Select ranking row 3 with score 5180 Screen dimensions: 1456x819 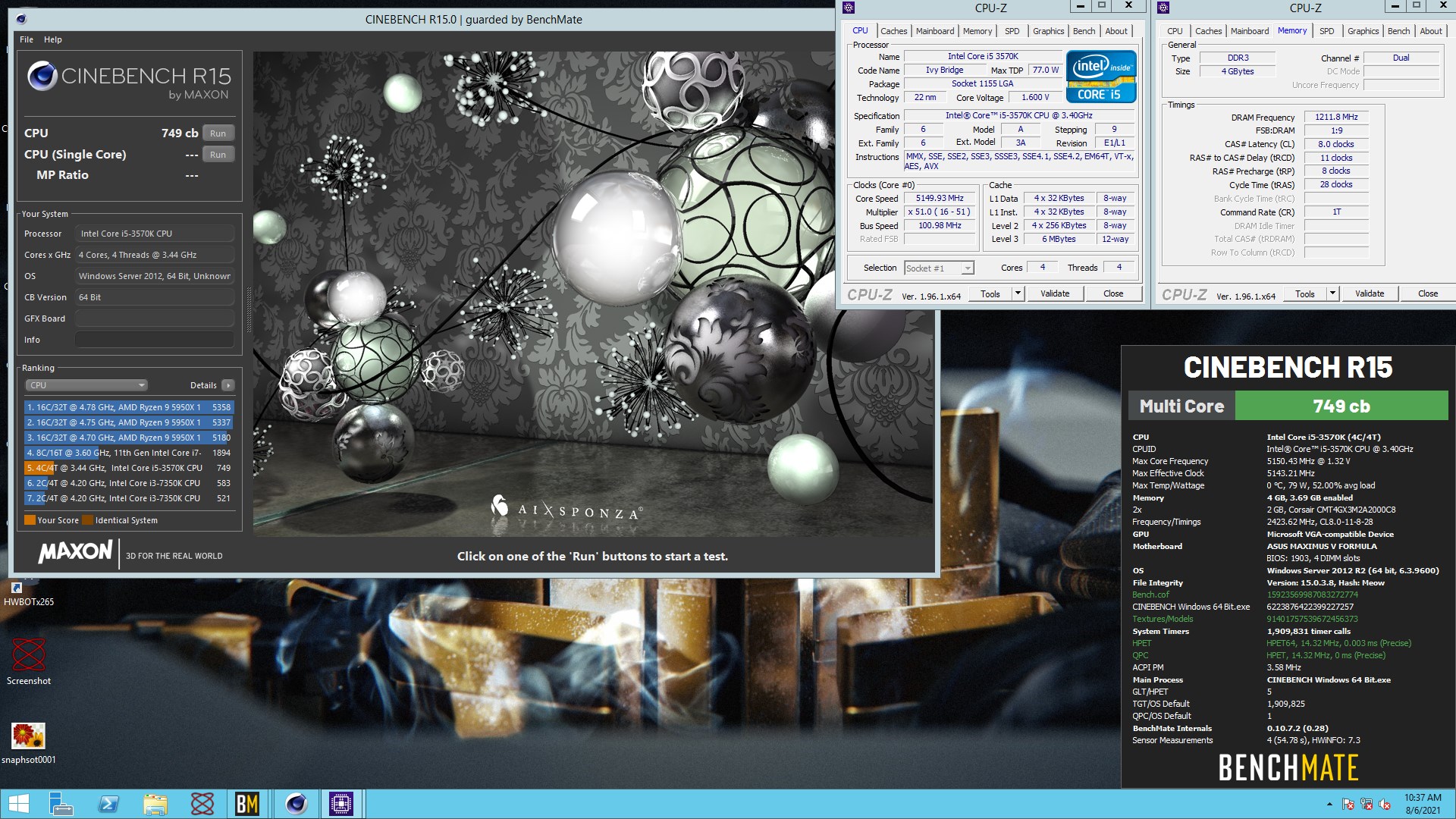coord(128,438)
